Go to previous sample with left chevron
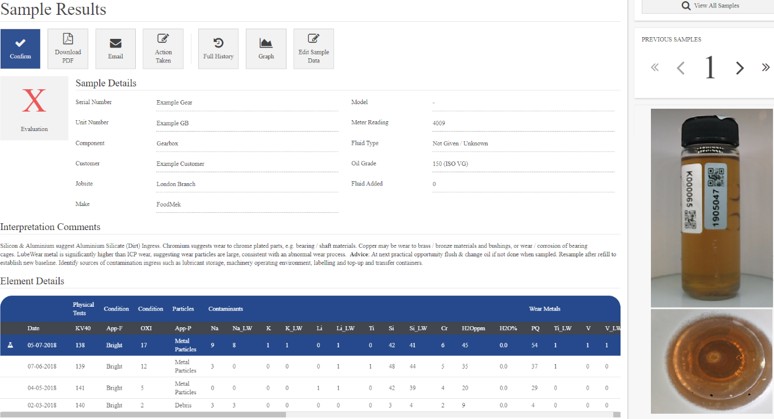The image size is (774, 419). click(681, 68)
